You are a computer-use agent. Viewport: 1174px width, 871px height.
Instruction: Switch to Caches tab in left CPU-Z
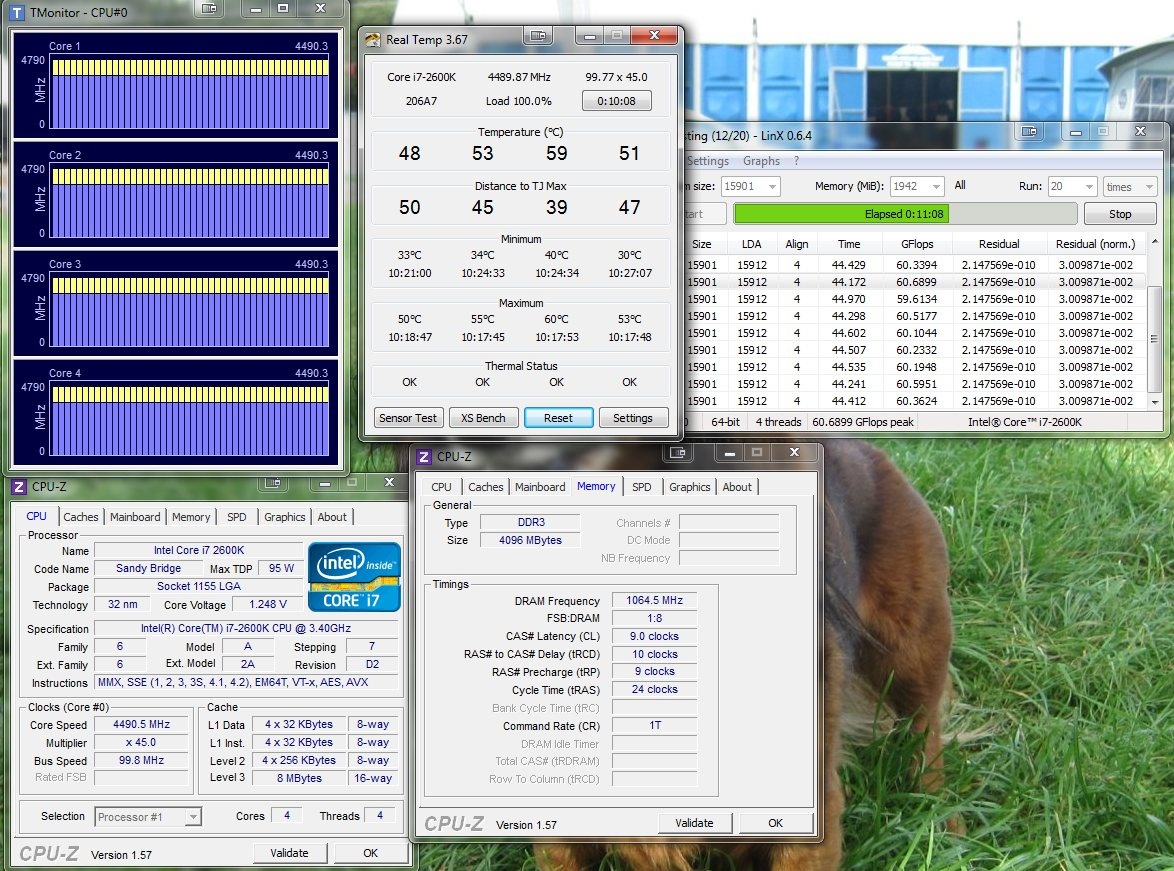(x=81, y=517)
